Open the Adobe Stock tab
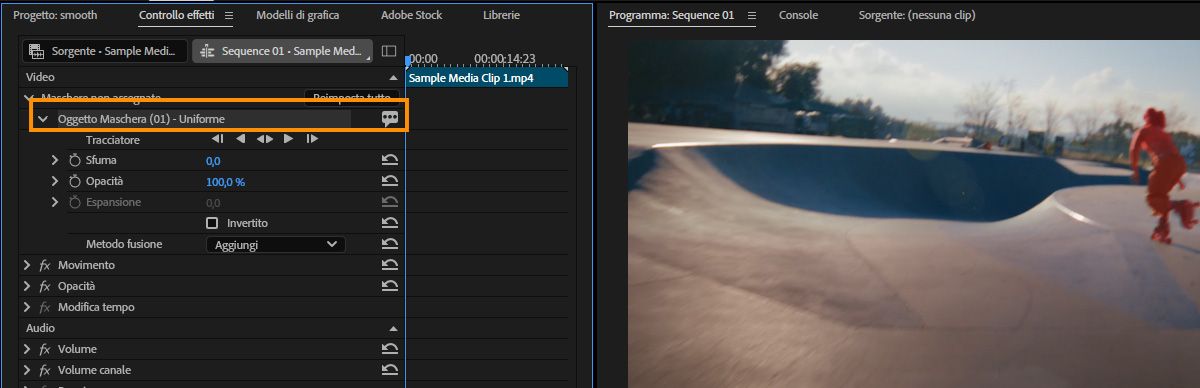Viewport: 1200px width, 388px height. tap(410, 15)
